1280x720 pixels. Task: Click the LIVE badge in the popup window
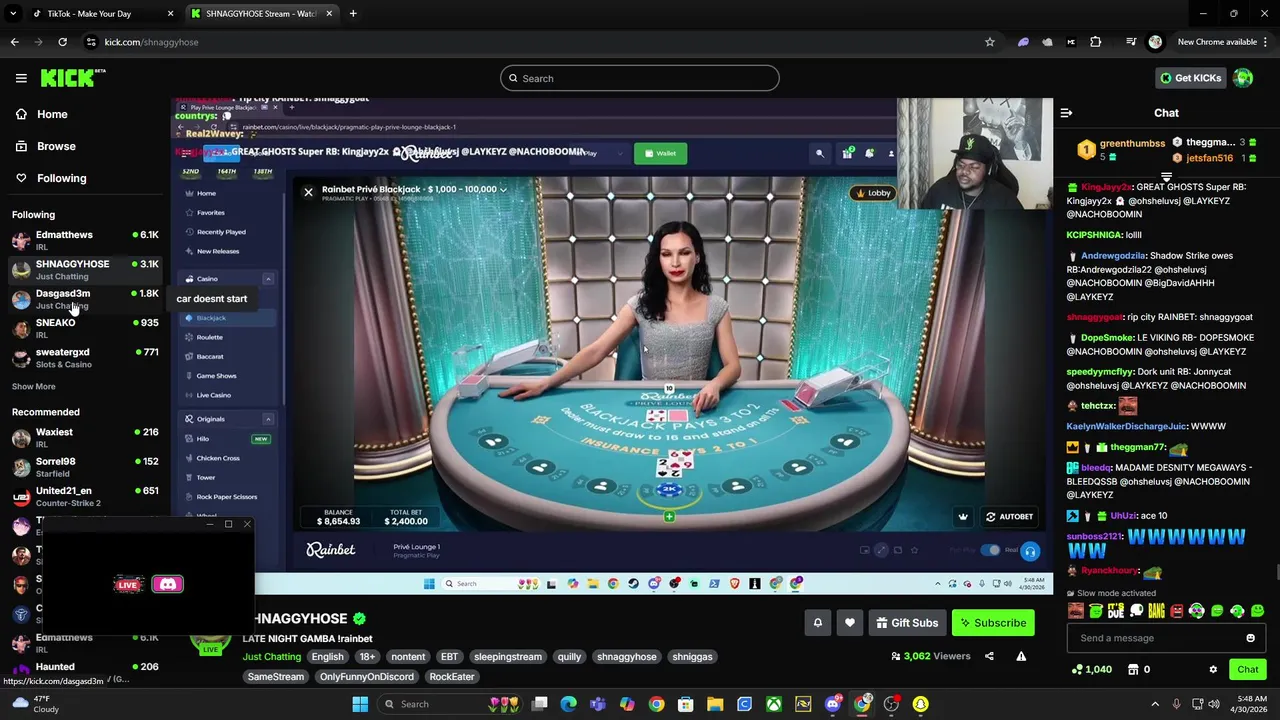pyautogui.click(x=128, y=585)
